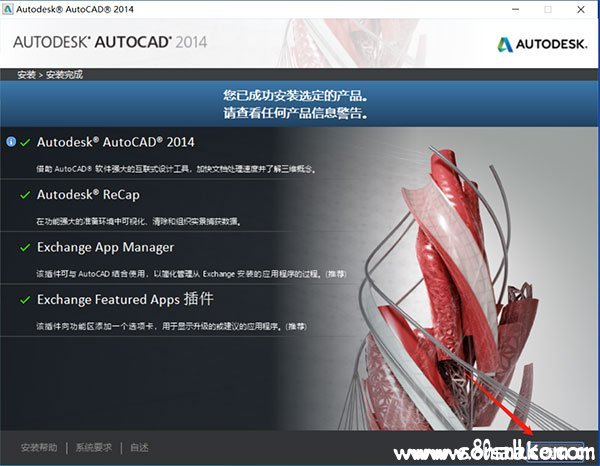Click the description text under Autodesk ReCap
This screenshot has width=600, height=466.
point(139,221)
